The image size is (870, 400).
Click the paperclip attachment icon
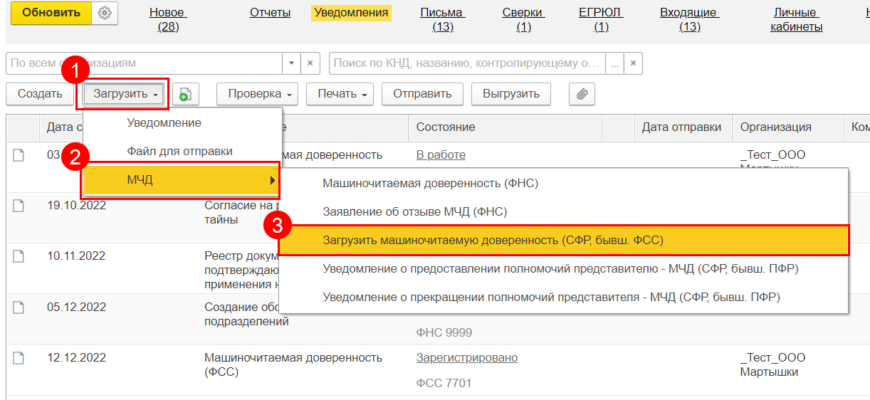coord(582,94)
